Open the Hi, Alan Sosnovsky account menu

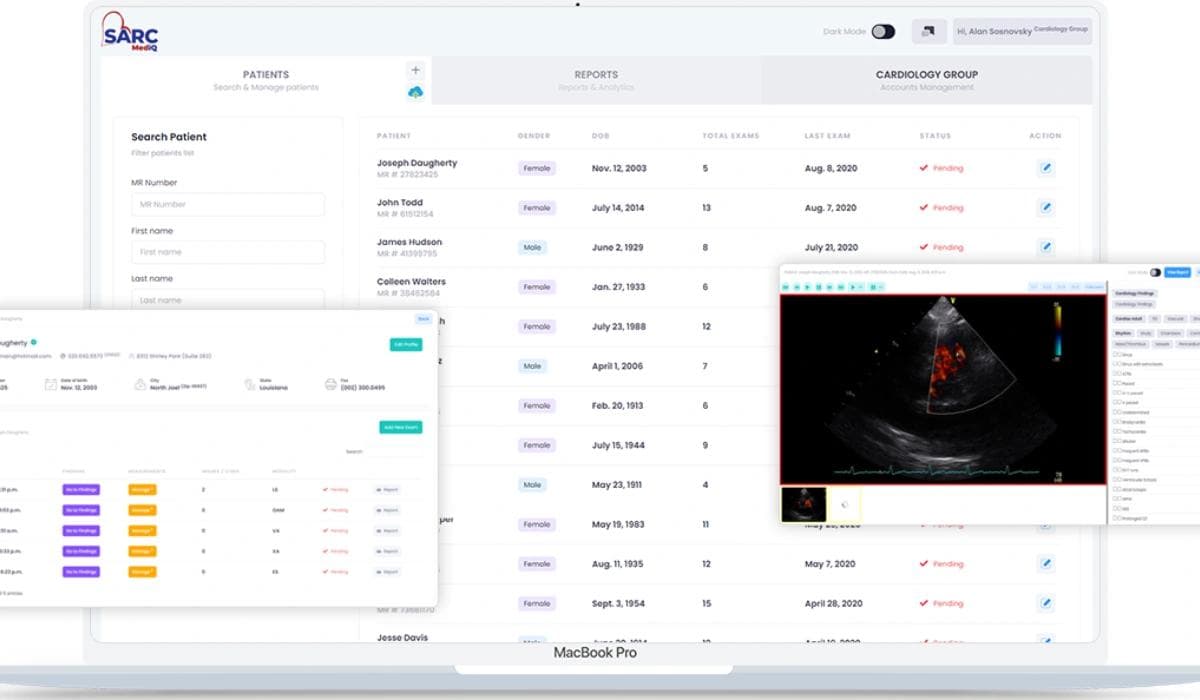1022,32
